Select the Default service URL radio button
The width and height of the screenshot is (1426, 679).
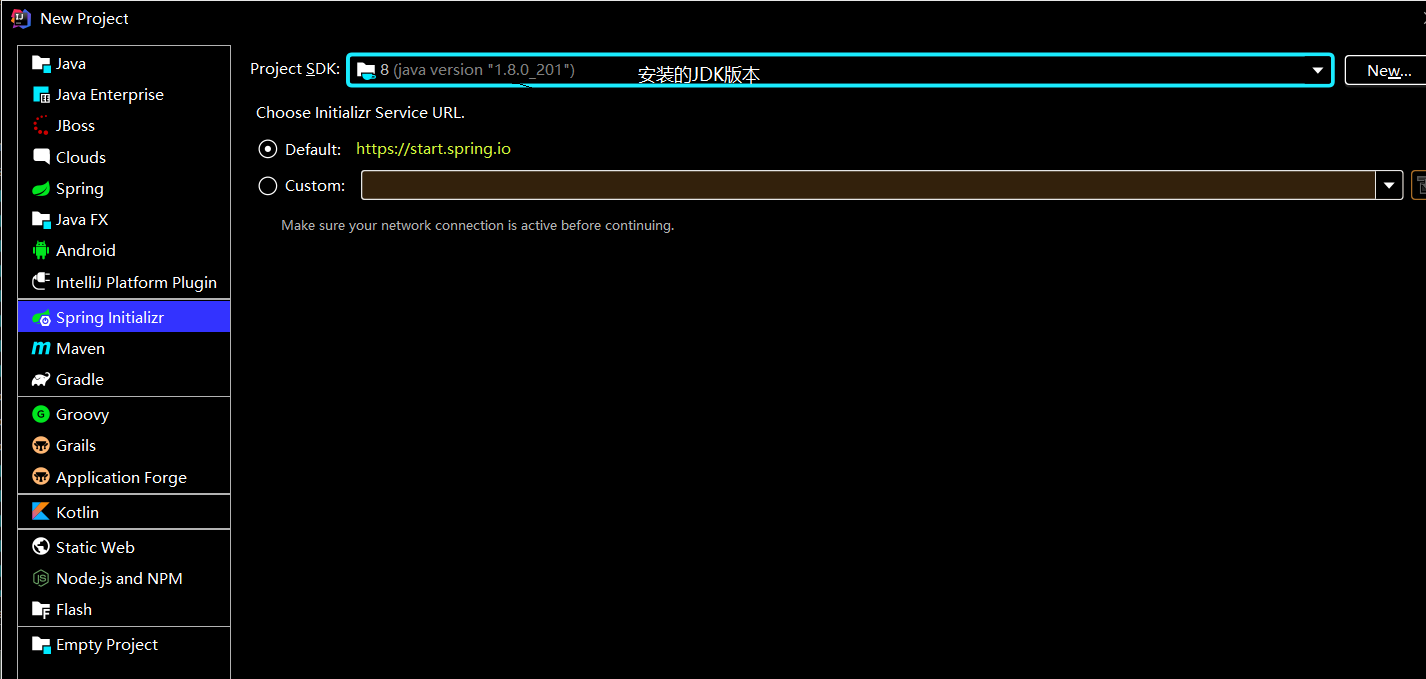click(268, 149)
